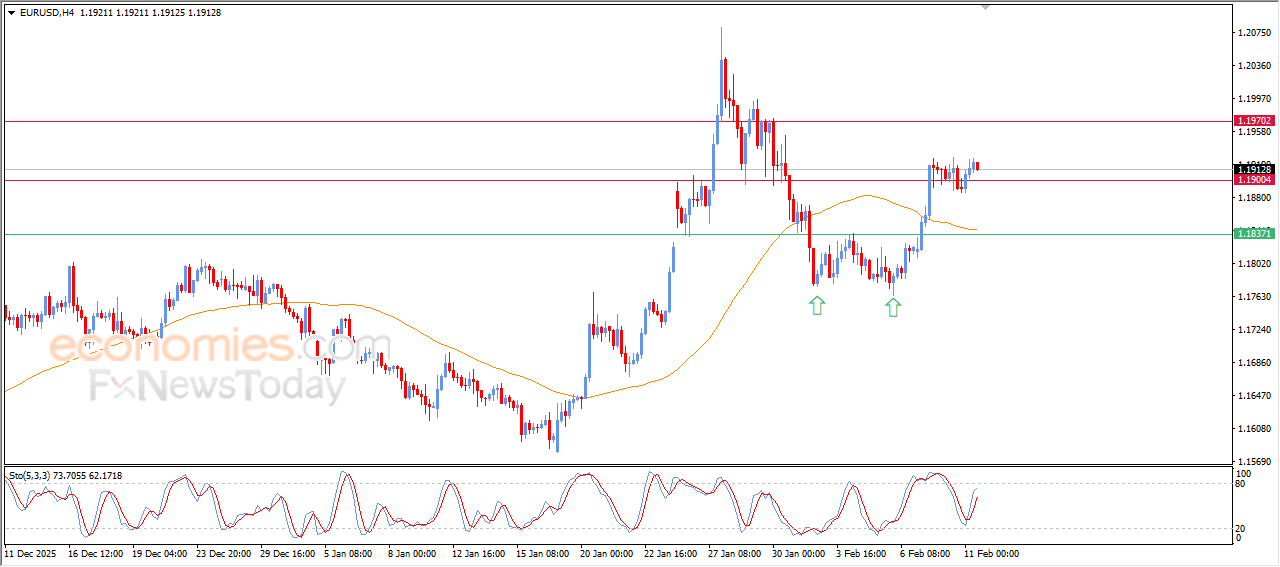Click the 1.20750 price axis label
1280x567 pixels.
[1254, 33]
